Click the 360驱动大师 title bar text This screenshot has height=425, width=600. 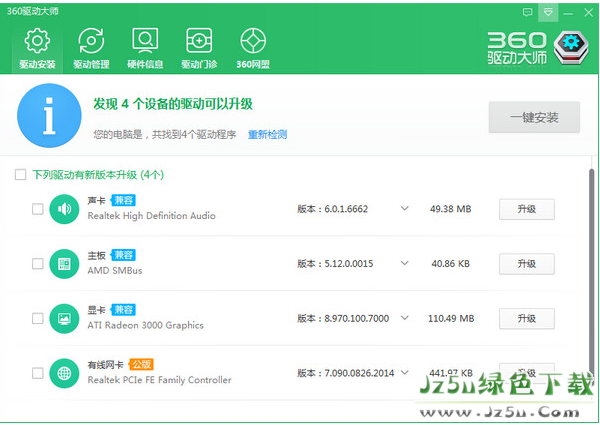click(33, 11)
